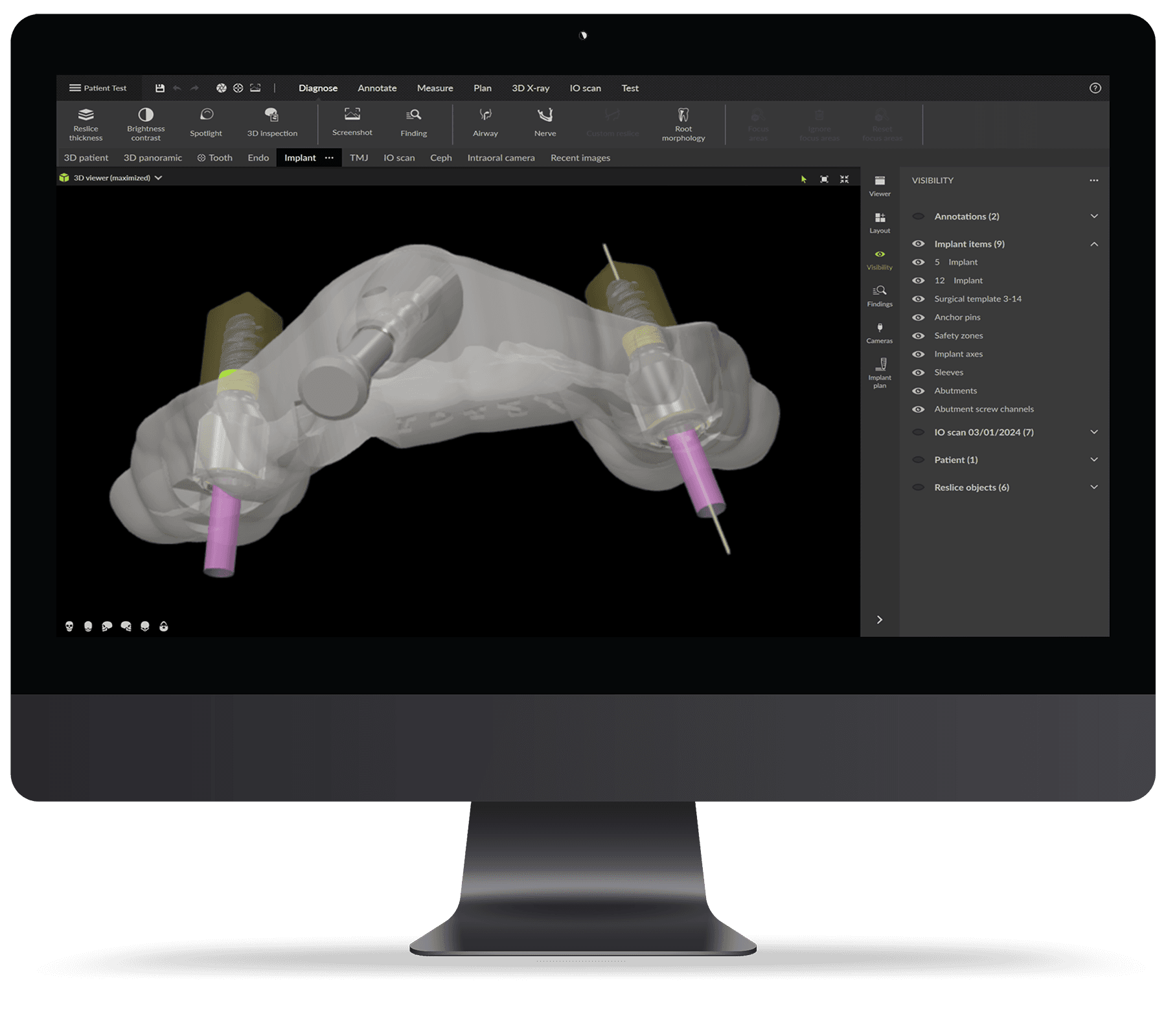1166x1036 pixels.
Task: Open the 3D panoramic workspace tab
Action: click(x=153, y=158)
